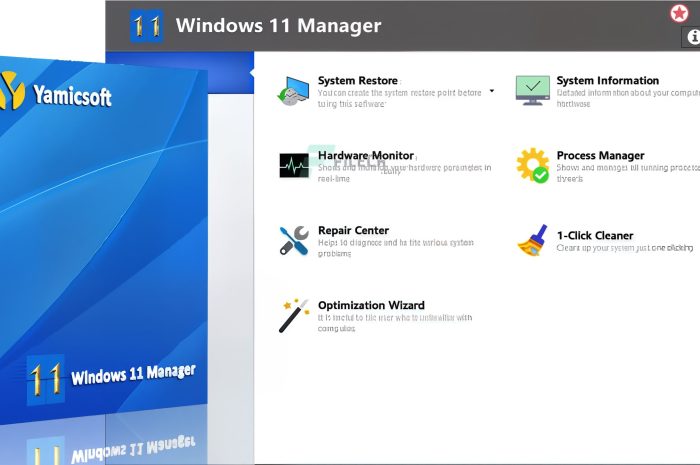Click the System Restore title text
The image size is (700, 465).
[358, 81]
